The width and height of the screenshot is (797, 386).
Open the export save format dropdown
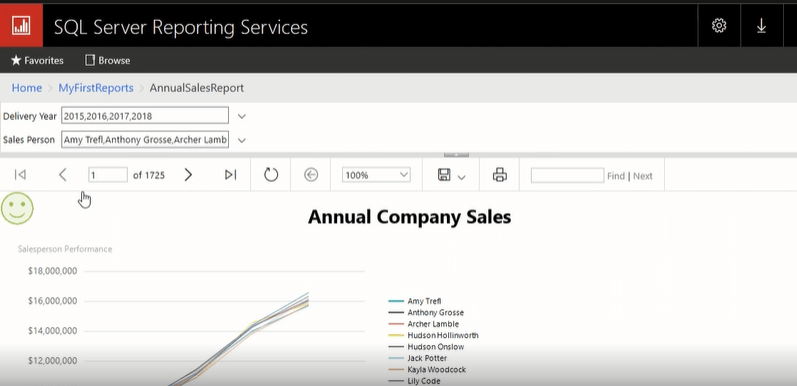[451, 175]
